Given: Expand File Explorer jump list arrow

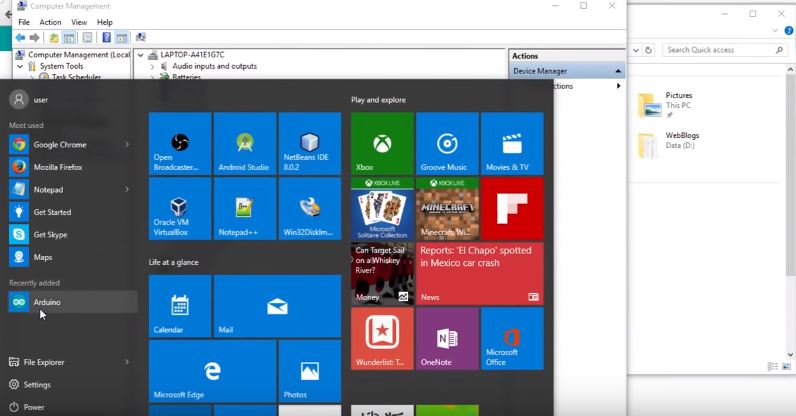Looking at the screenshot, I should tap(127, 362).
